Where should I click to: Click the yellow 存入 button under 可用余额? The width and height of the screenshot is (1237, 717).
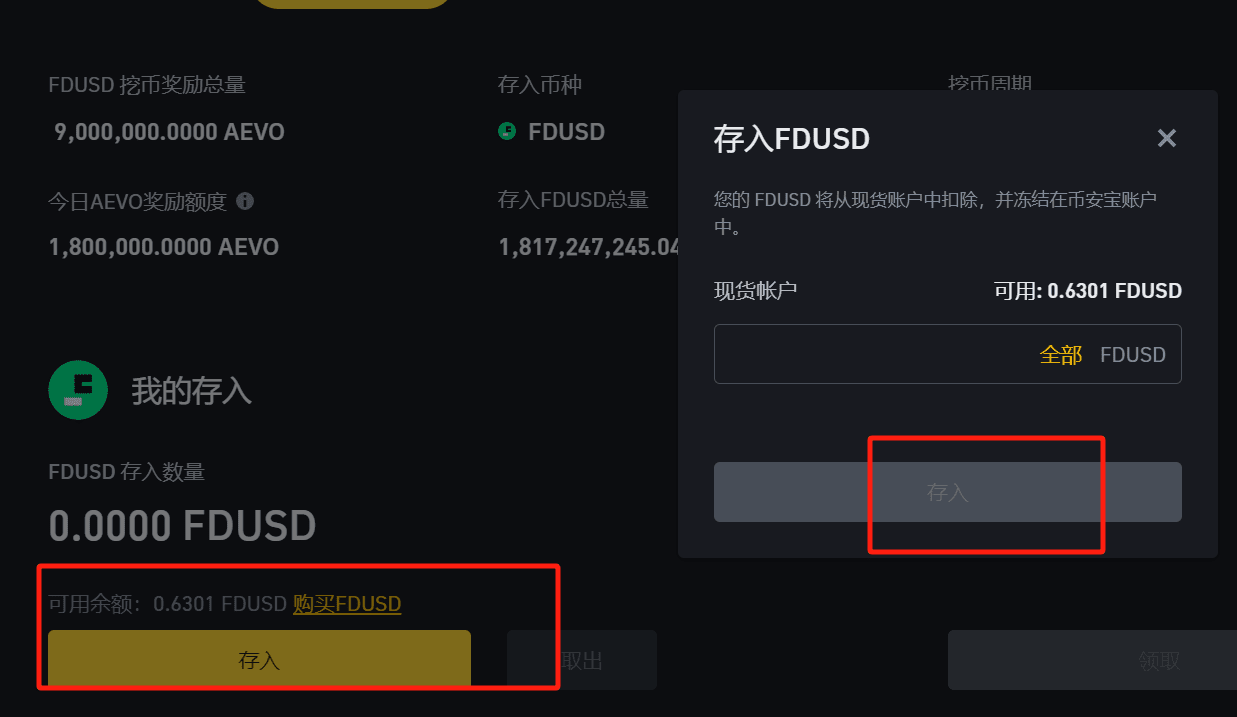pos(259,660)
